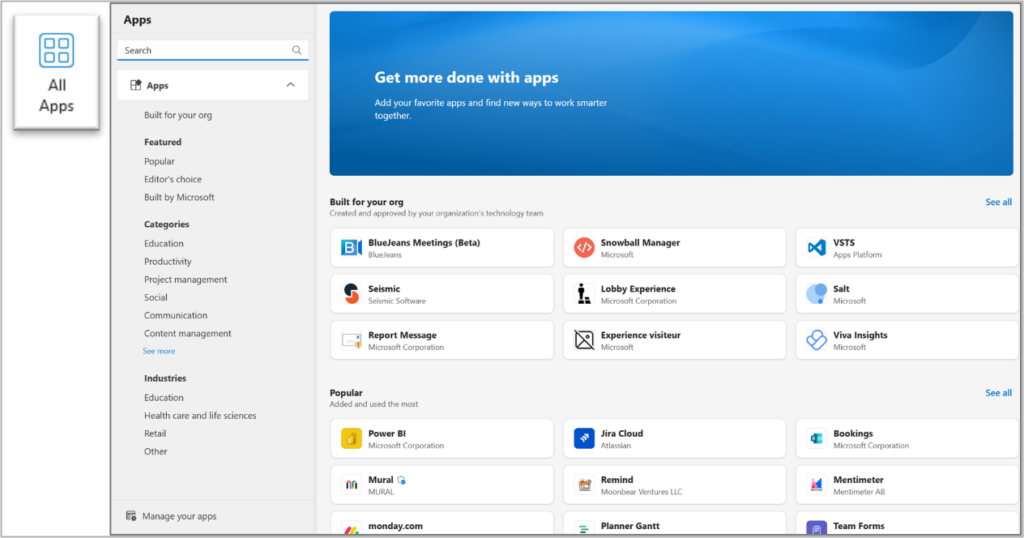
Task: Click into the Search apps field
Action: 212,50
